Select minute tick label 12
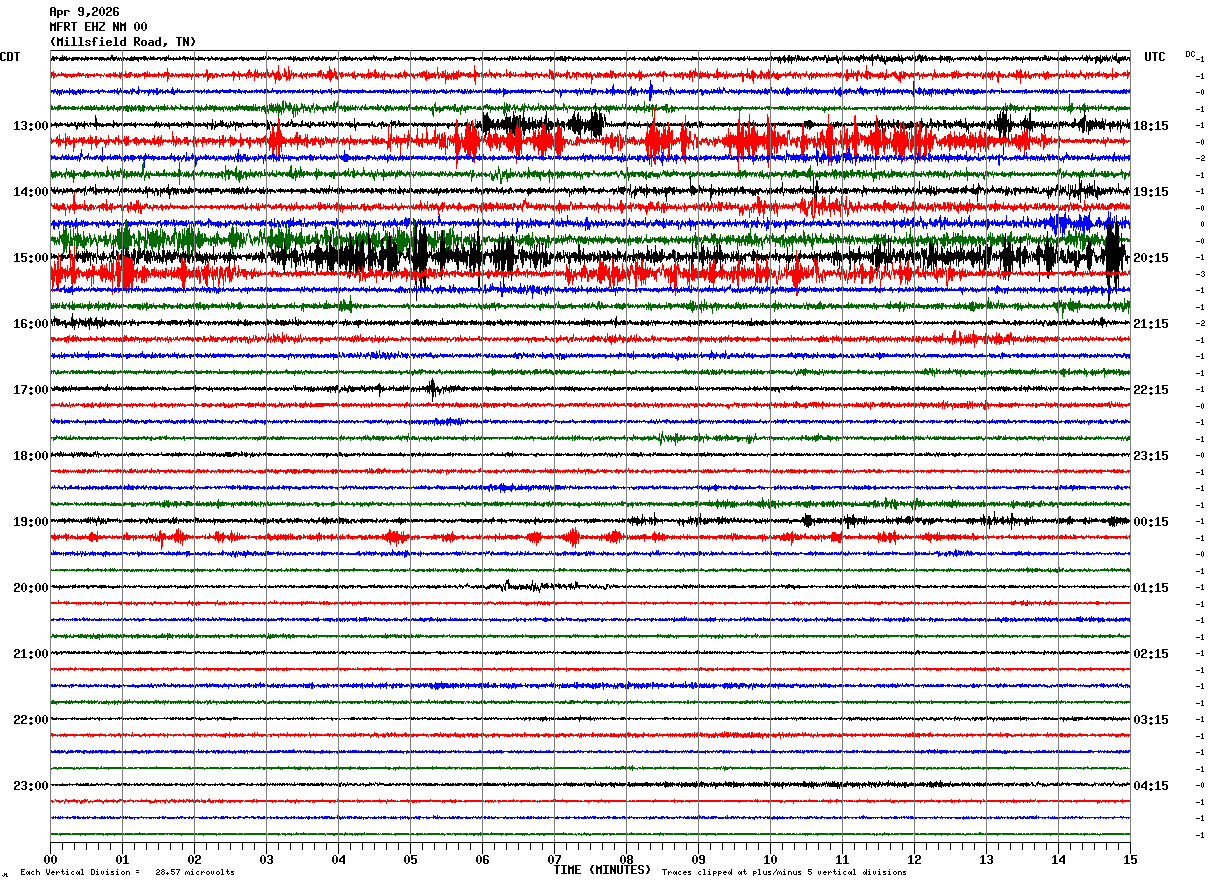This screenshot has width=1210, height=886. [914, 859]
